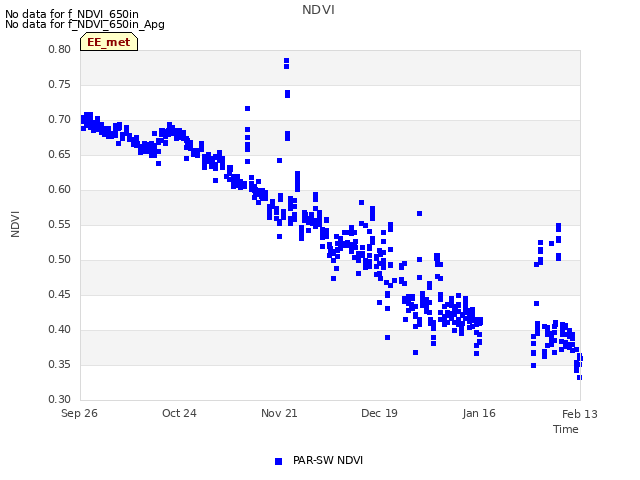The width and height of the screenshot is (640, 480).
Task: Click the 0.60 y-axis tick label
Action: tap(59, 189)
